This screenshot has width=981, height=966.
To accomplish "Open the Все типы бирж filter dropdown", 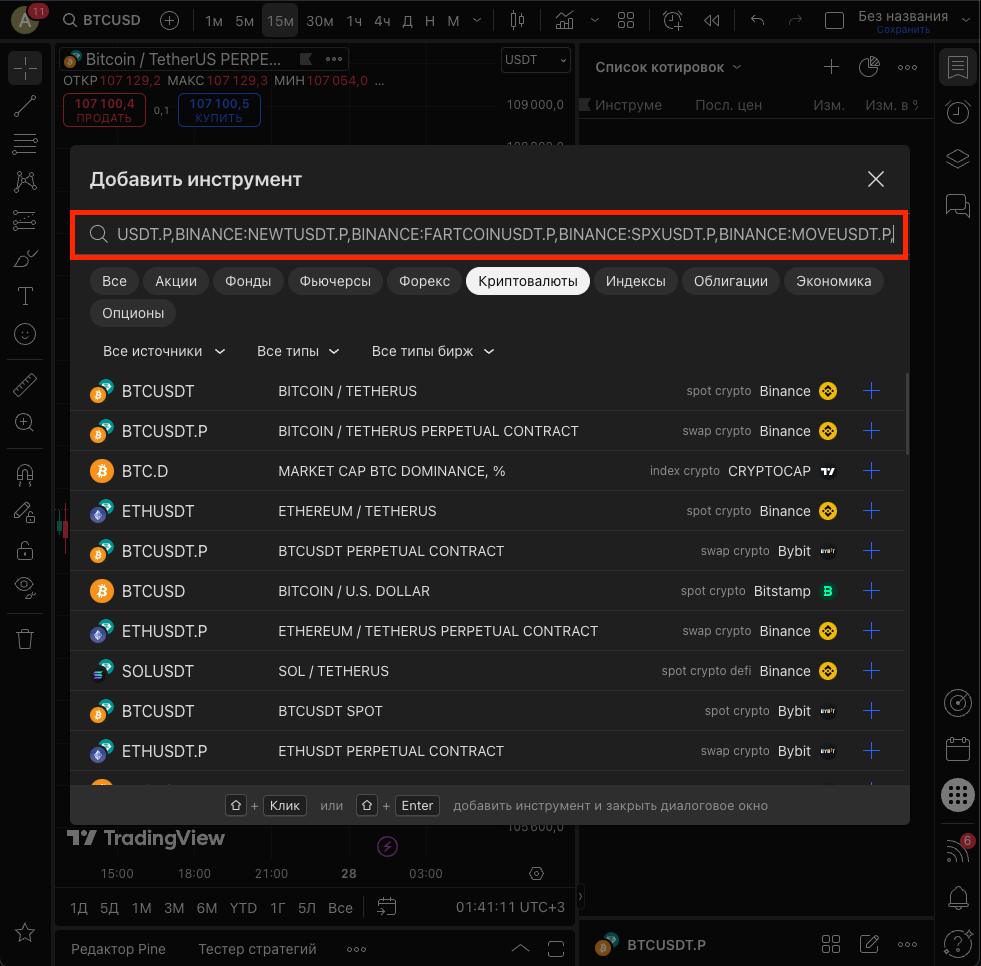I will pyautogui.click(x=433, y=352).
